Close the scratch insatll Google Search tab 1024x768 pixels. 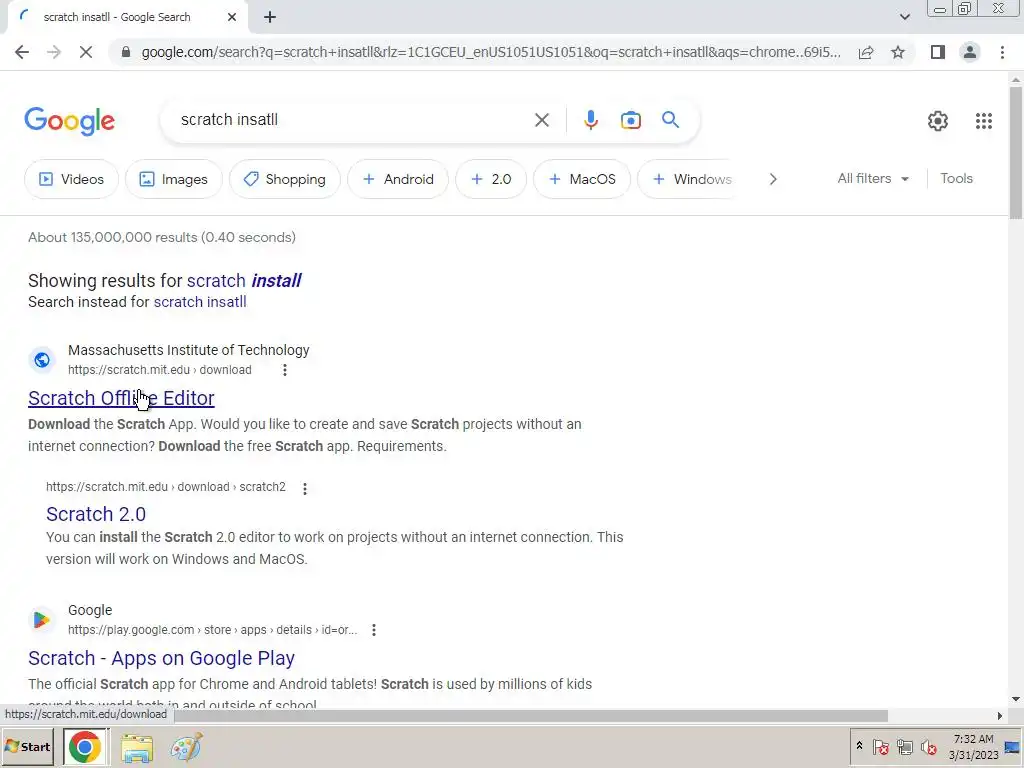click(x=232, y=17)
